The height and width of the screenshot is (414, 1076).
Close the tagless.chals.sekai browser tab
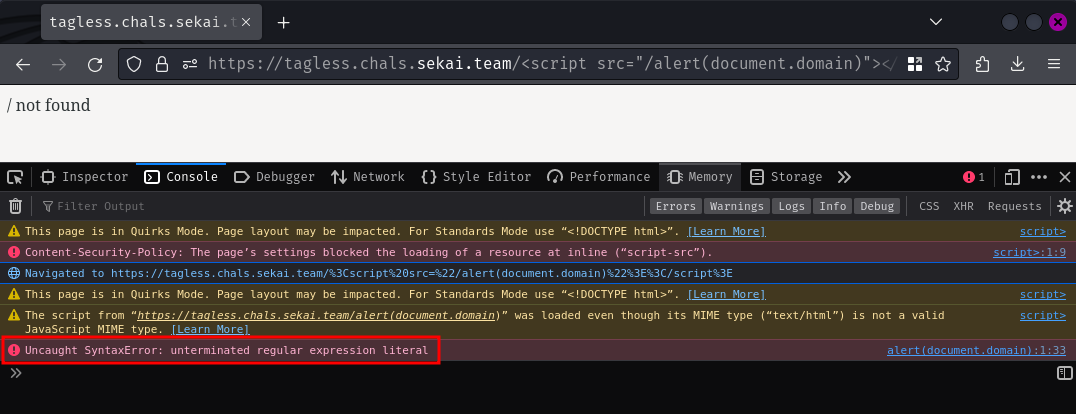(246, 23)
